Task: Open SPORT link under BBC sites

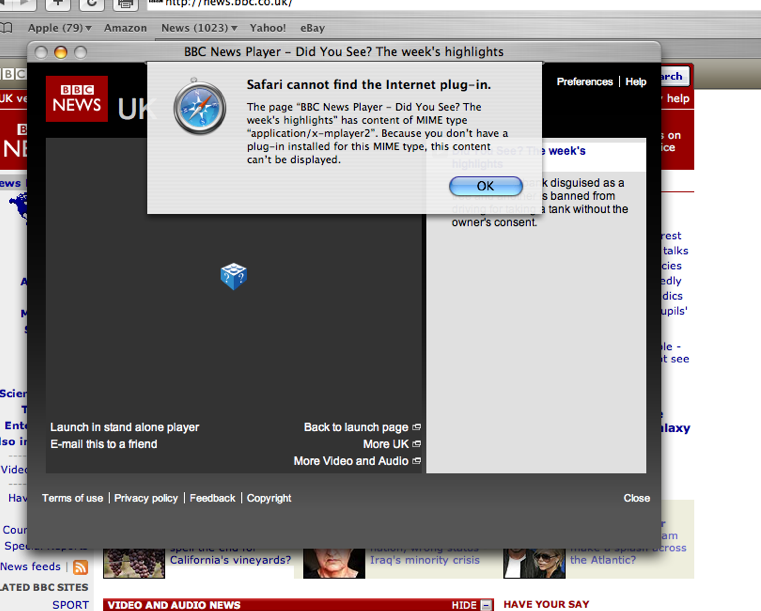Action: coord(70,605)
